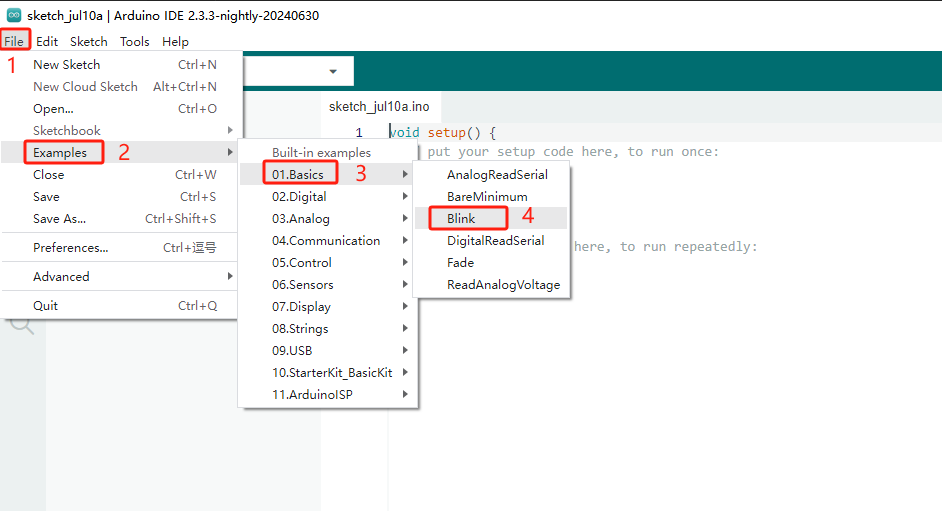Expand the 06.Sensors examples category
942x511 pixels.
click(x=327, y=285)
